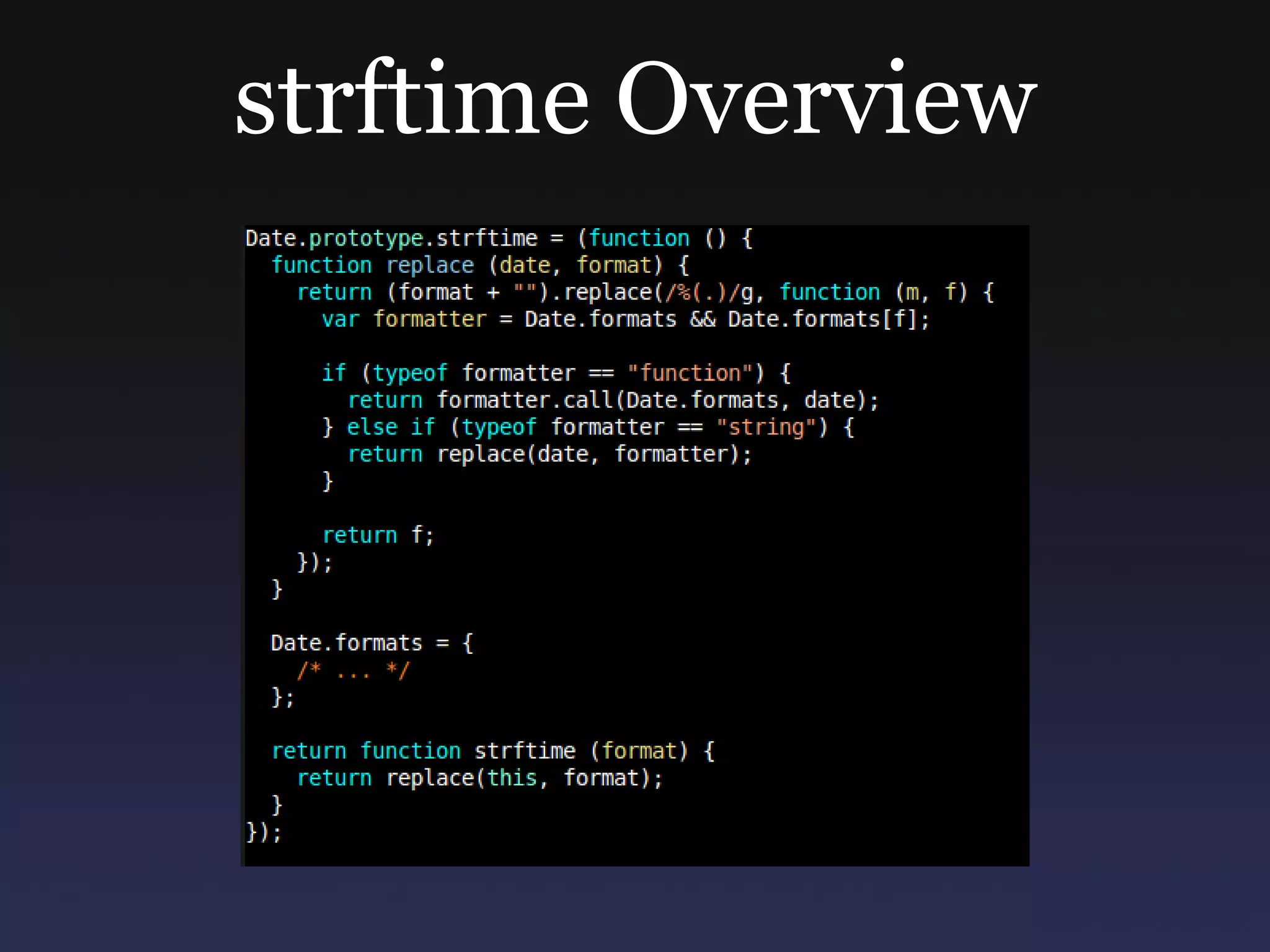The image size is (1270, 952).
Task: Select the regex '/%(.)/g' in code
Action: coord(709,293)
